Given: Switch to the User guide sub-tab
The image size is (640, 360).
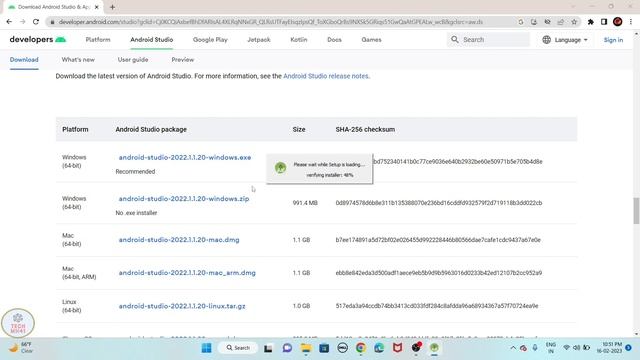Looking at the screenshot, I should click(x=133, y=60).
